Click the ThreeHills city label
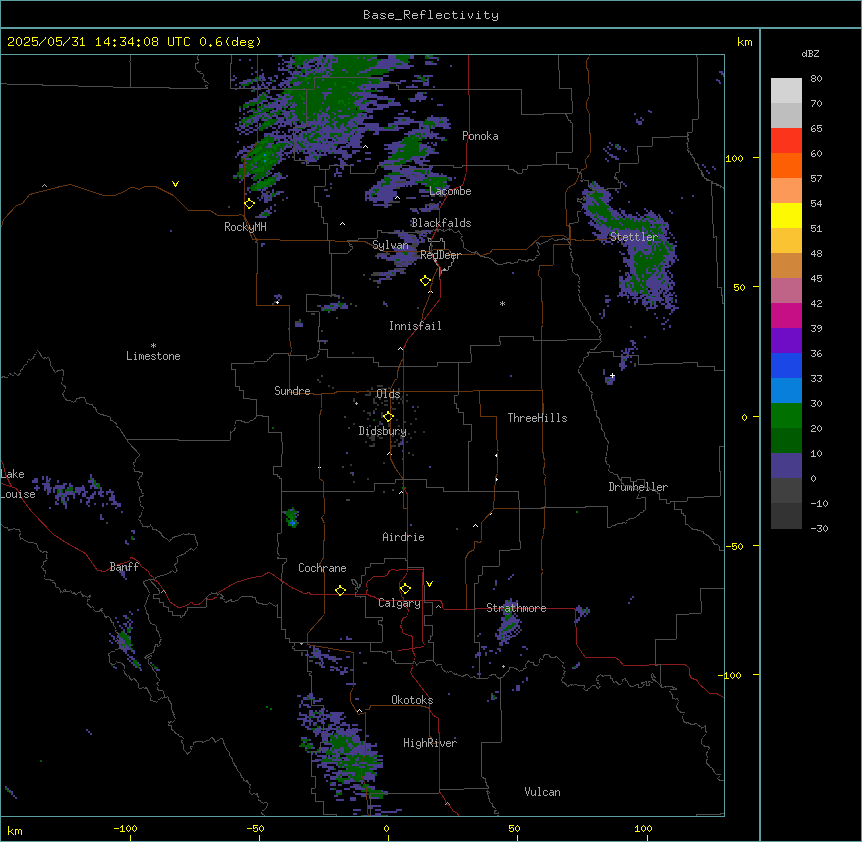 537,418
